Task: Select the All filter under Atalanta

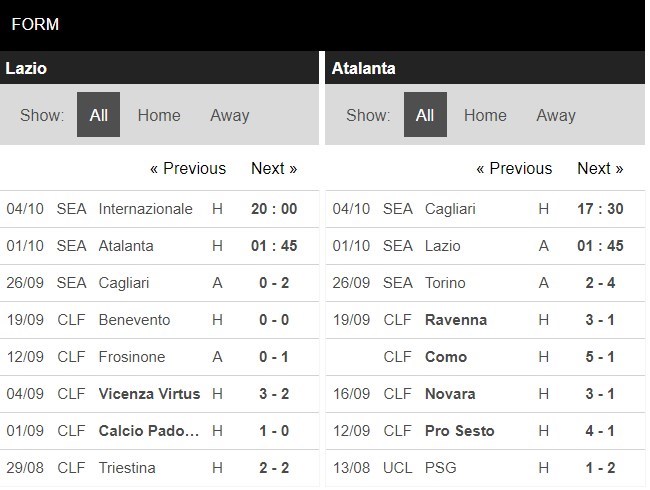Action: (424, 115)
